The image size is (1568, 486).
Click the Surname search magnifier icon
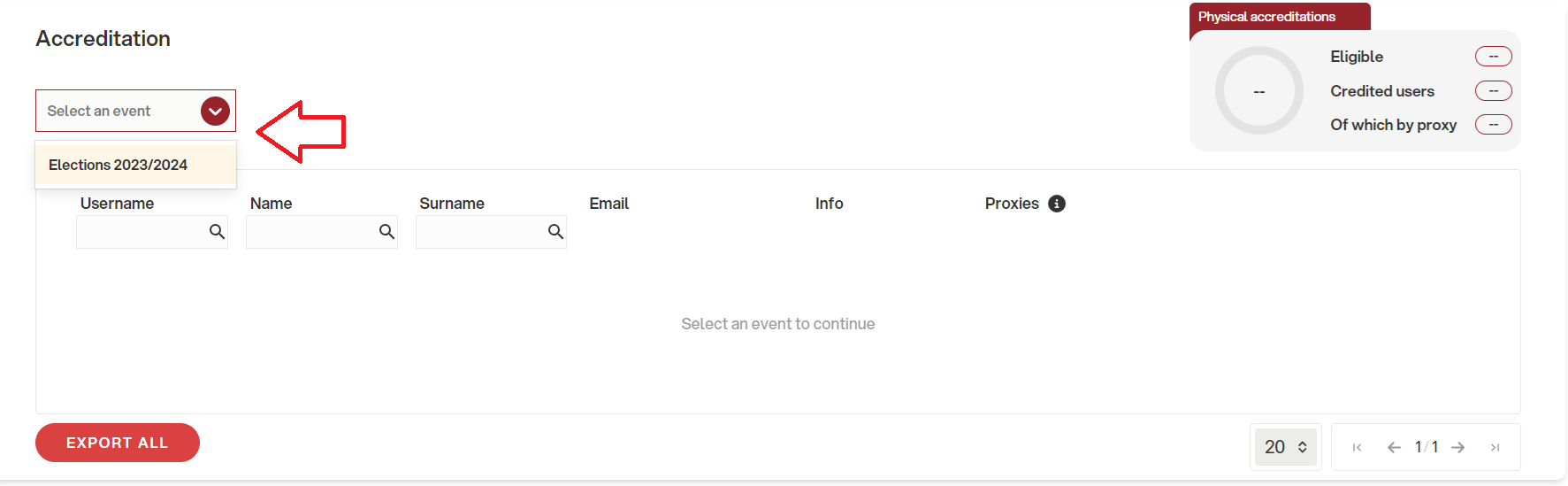[x=555, y=231]
